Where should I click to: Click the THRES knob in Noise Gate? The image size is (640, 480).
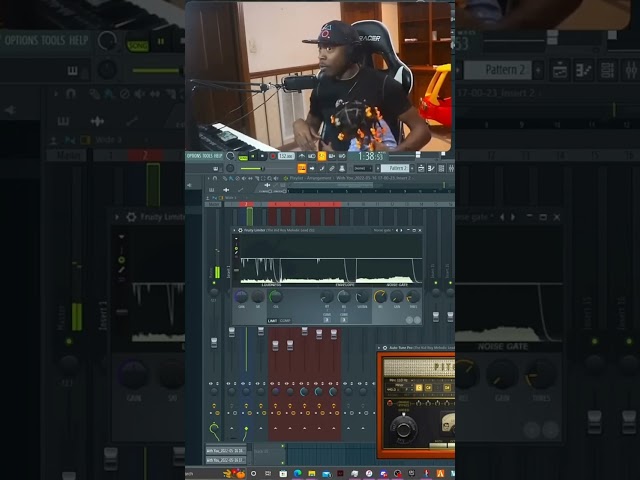[x=413, y=296]
